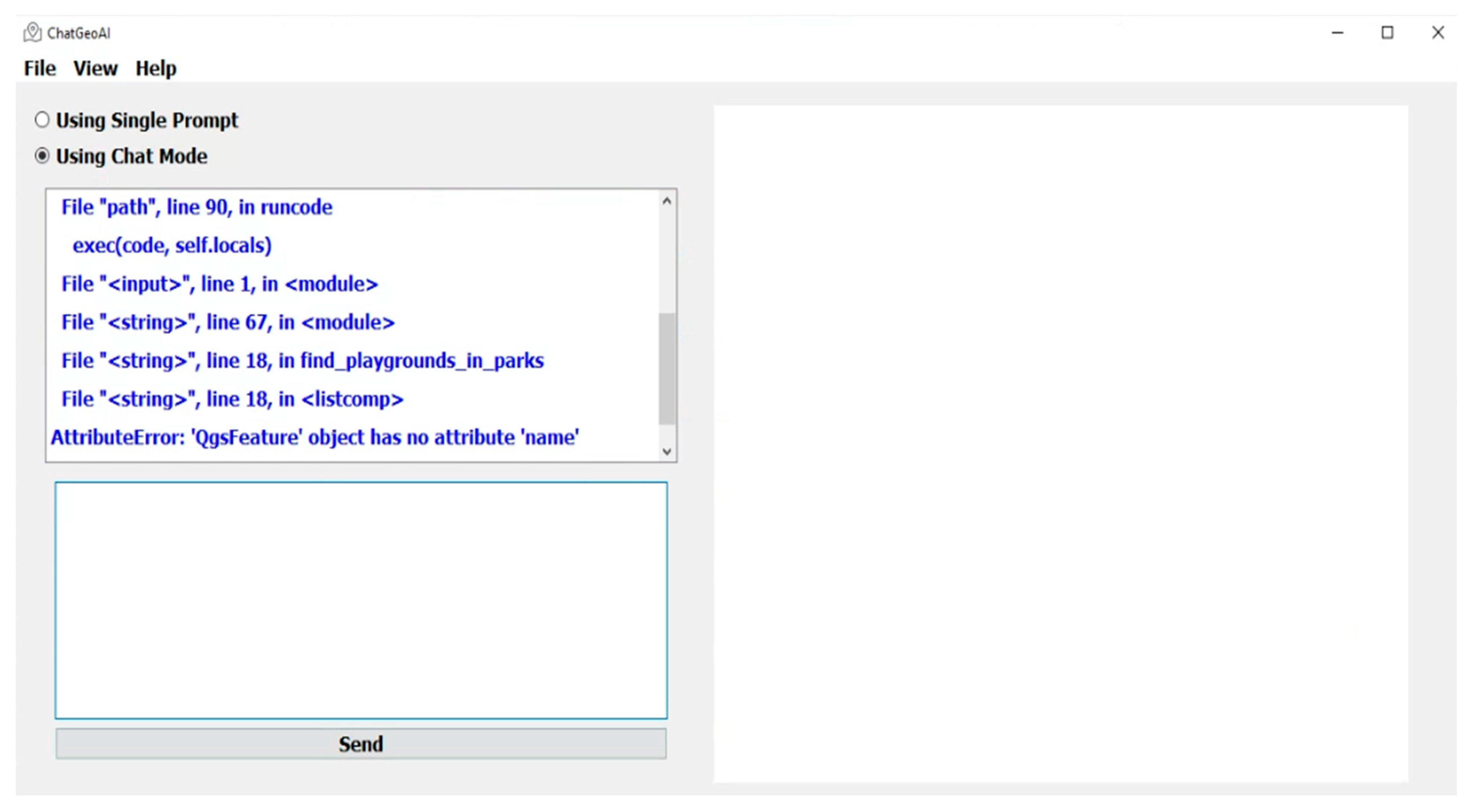The image size is (1469, 812).
Task: Focus the empty message input box
Action: click(361, 600)
